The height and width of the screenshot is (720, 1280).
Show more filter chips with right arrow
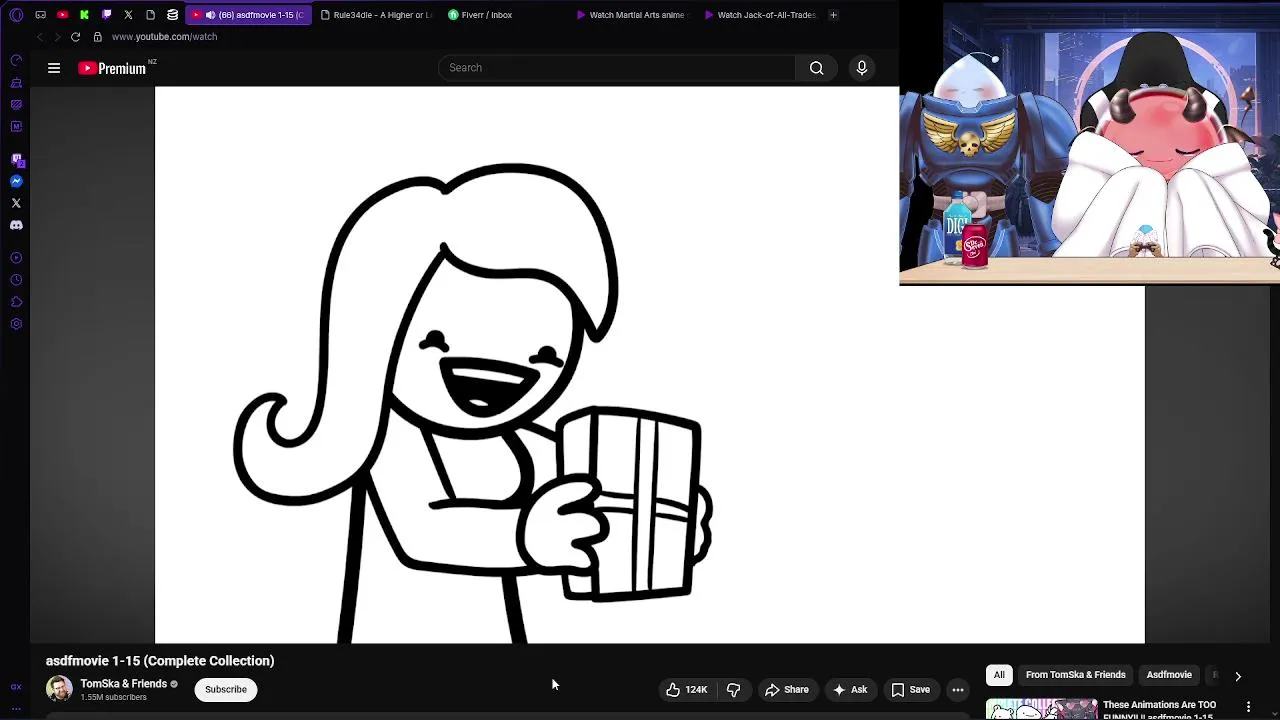tap(1238, 676)
